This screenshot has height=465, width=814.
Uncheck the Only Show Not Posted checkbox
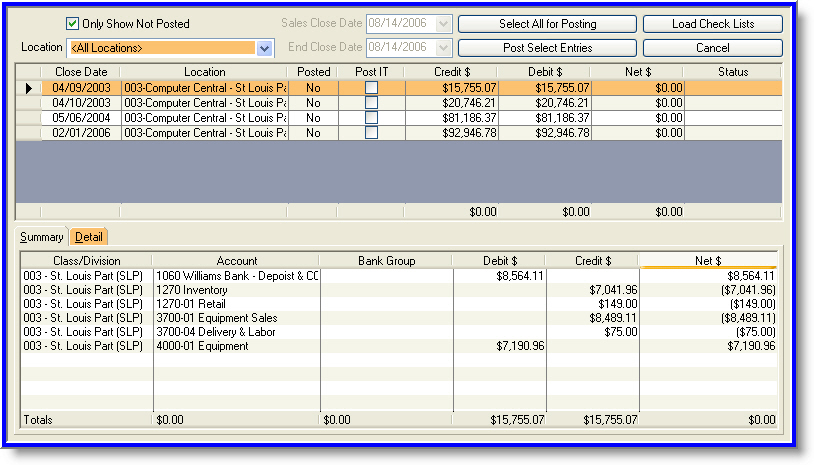(73, 24)
